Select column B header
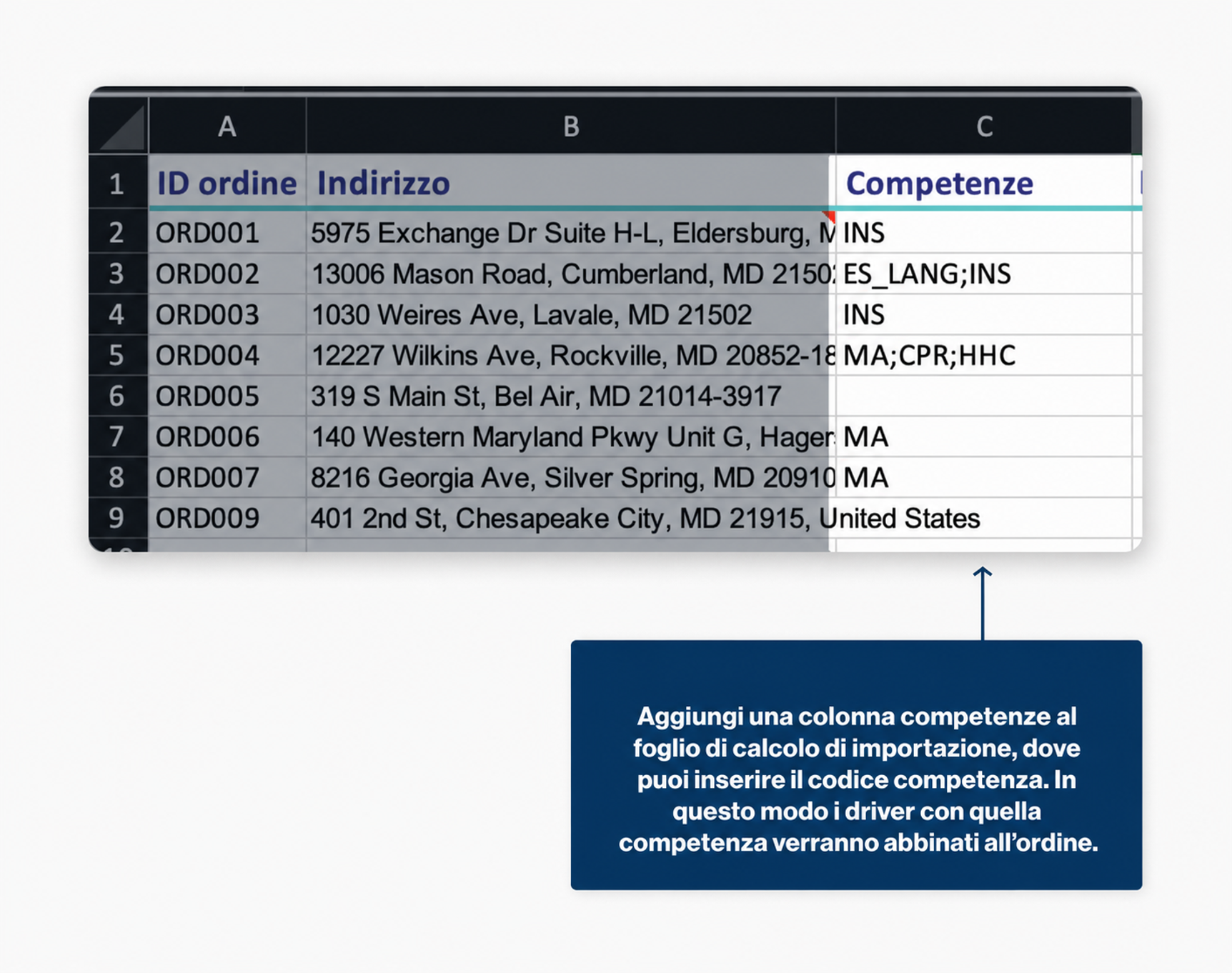1232x973 pixels. [x=570, y=126]
